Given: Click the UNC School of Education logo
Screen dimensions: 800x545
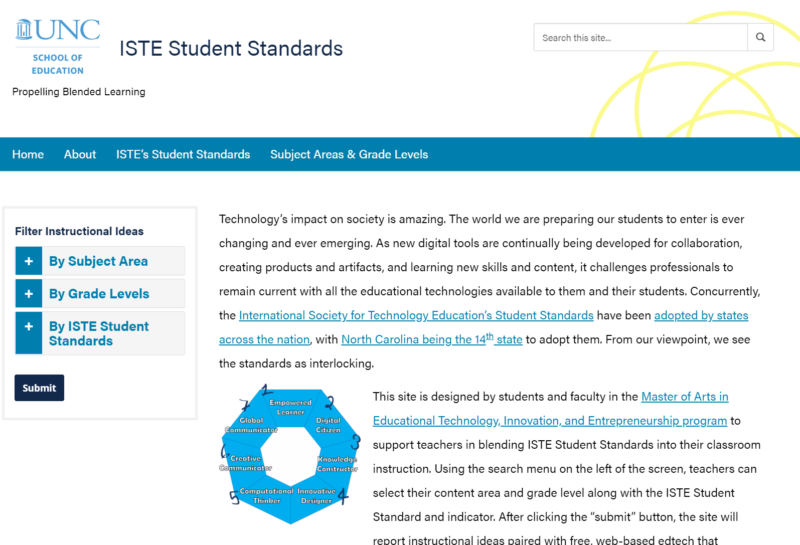Looking at the screenshot, I should [x=58, y=47].
